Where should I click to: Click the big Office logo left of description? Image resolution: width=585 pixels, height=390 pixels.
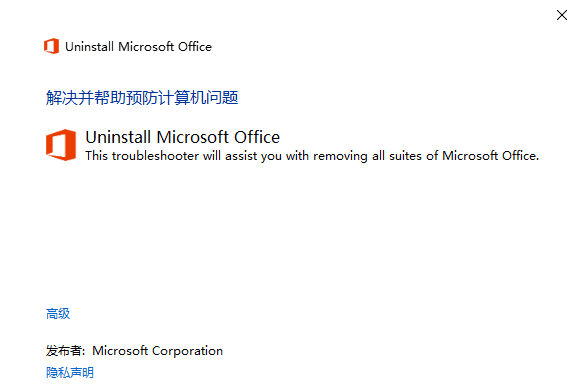[61, 145]
